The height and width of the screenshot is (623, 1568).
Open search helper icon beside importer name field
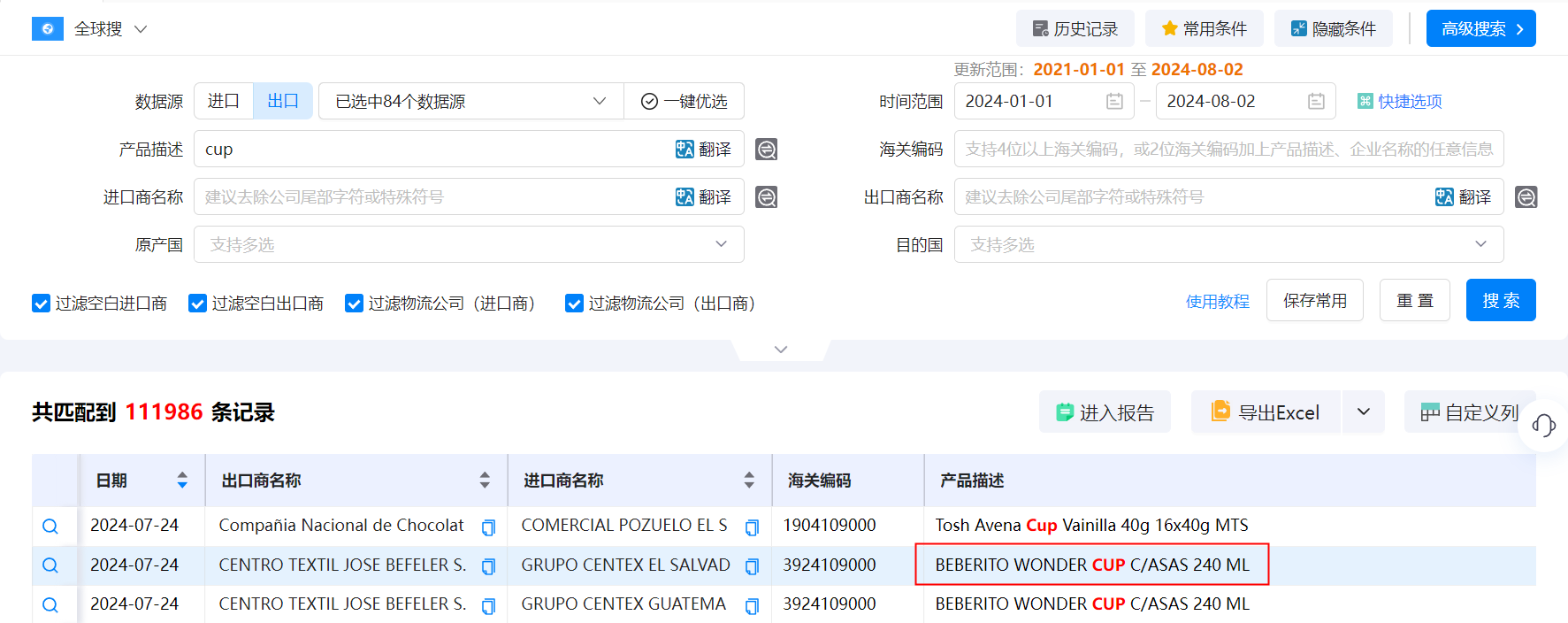766,197
